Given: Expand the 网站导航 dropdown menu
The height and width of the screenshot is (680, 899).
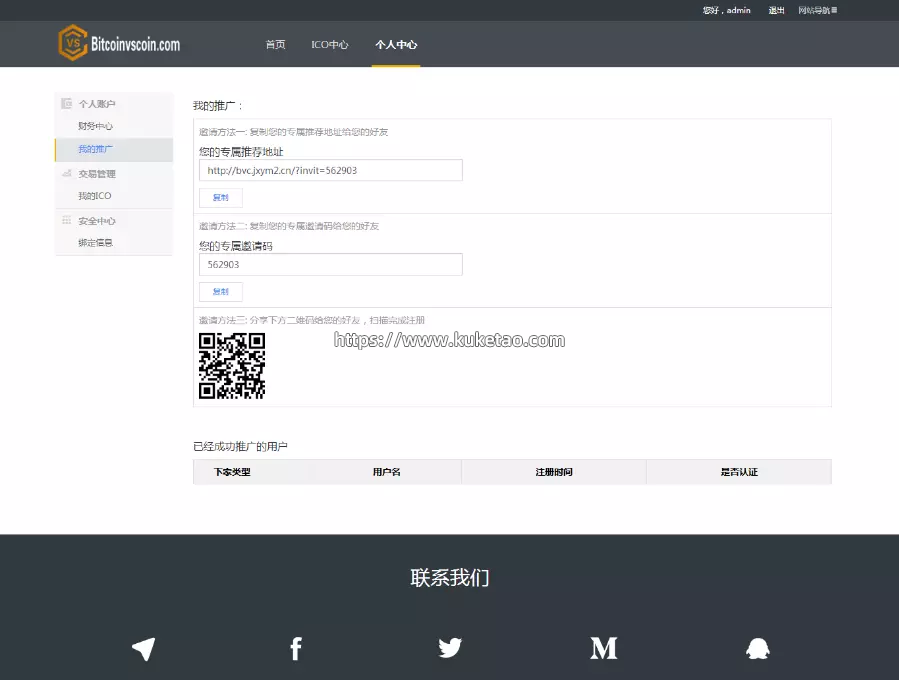Looking at the screenshot, I should click(817, 11).
